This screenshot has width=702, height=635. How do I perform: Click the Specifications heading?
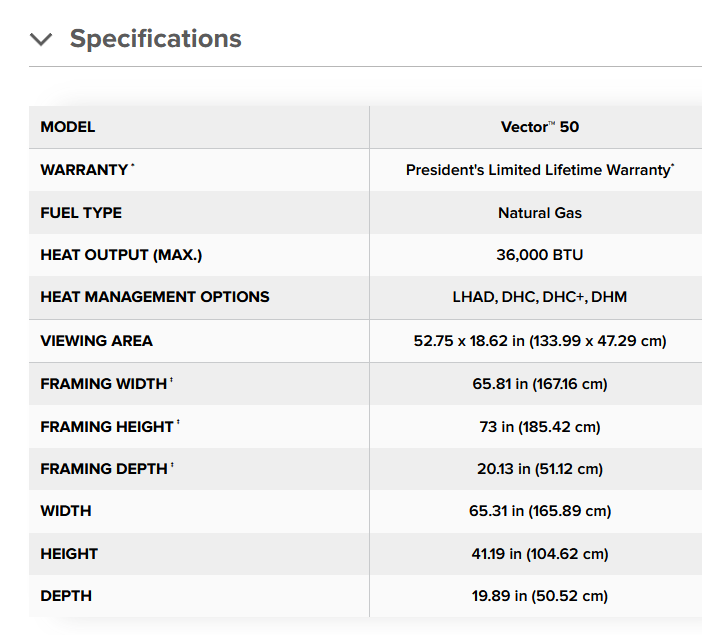point(155,39)
